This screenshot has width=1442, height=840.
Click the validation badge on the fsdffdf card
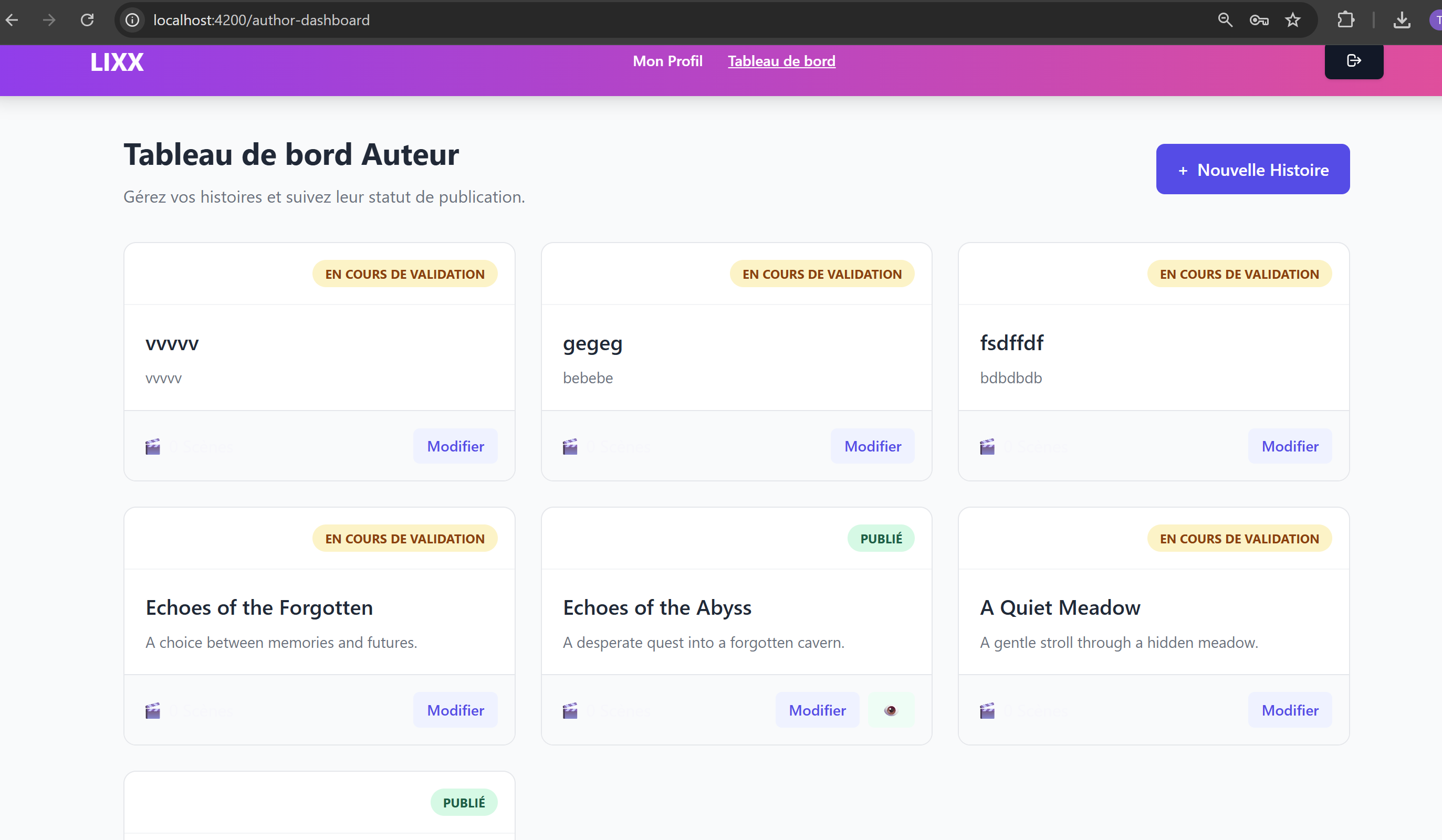(1239, 274)
